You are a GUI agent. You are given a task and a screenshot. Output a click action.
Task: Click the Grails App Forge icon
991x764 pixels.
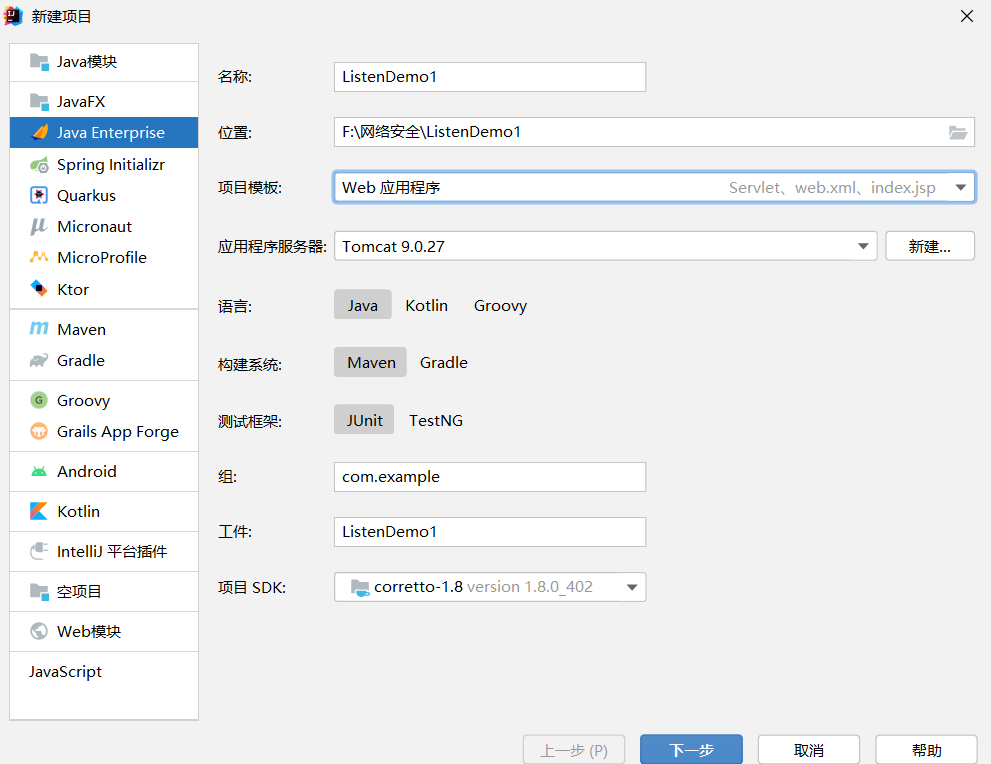39,431
